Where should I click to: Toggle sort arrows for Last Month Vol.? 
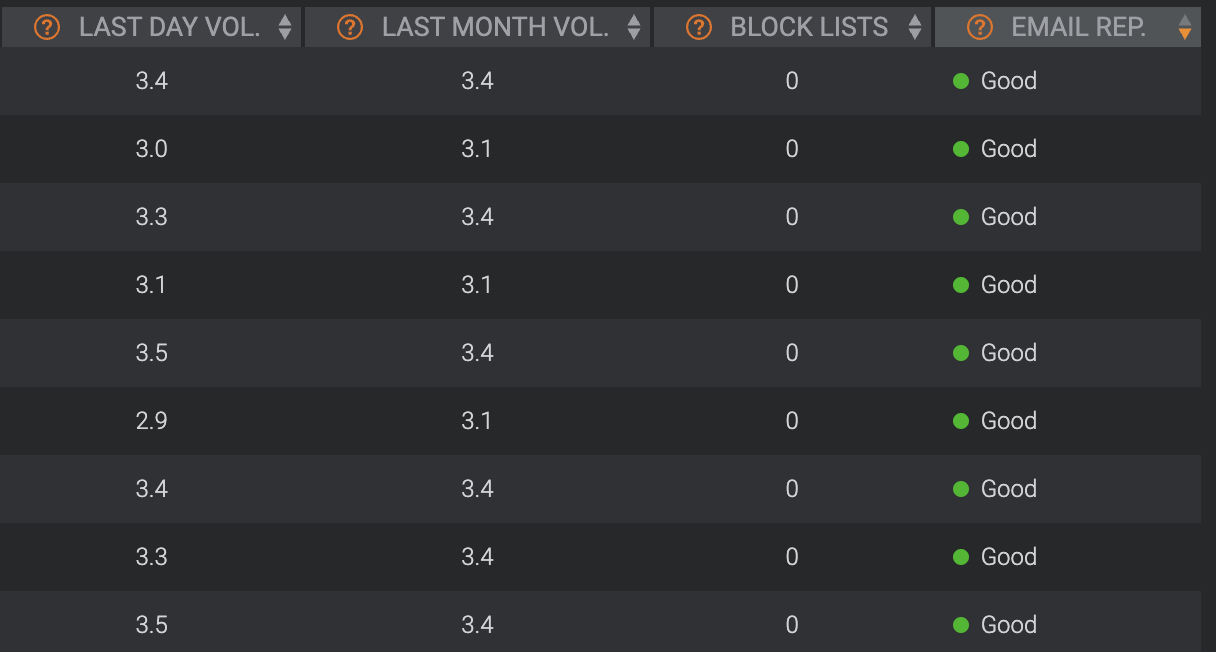pyautogui.click(x=634, y=27)
